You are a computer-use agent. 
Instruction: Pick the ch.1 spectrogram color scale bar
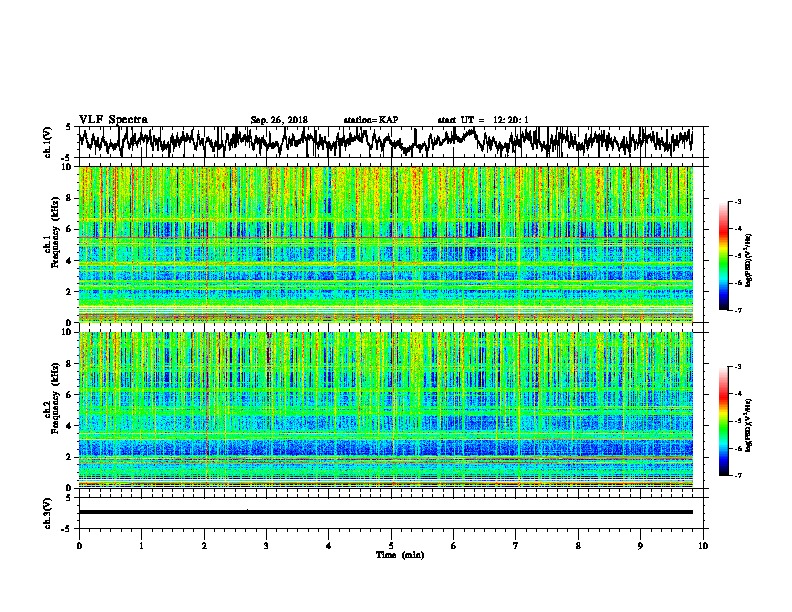point(724,256)
